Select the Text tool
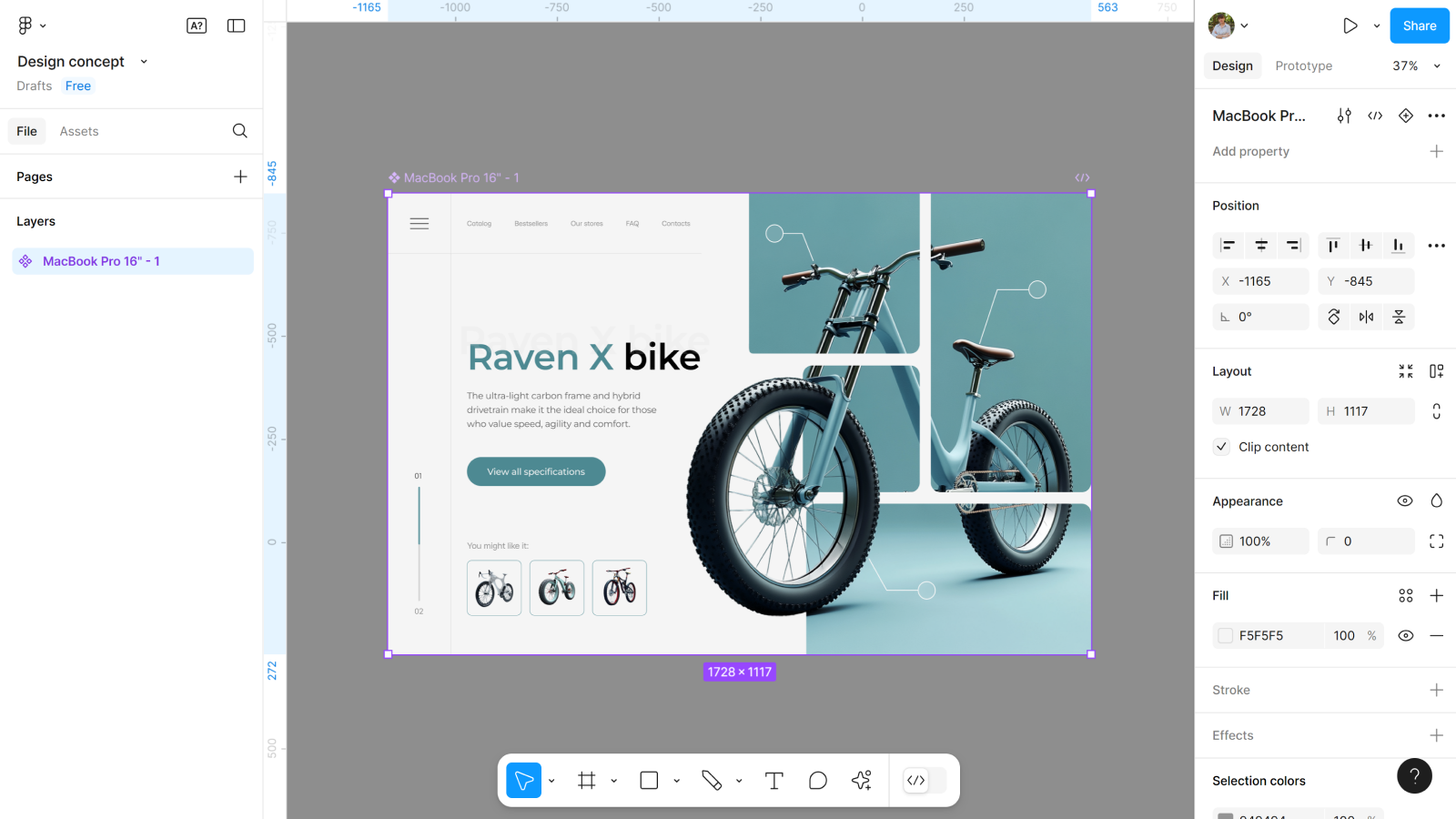Image resolution: width=1456 pixels, height=819 pixels. (x=773, y=781)
